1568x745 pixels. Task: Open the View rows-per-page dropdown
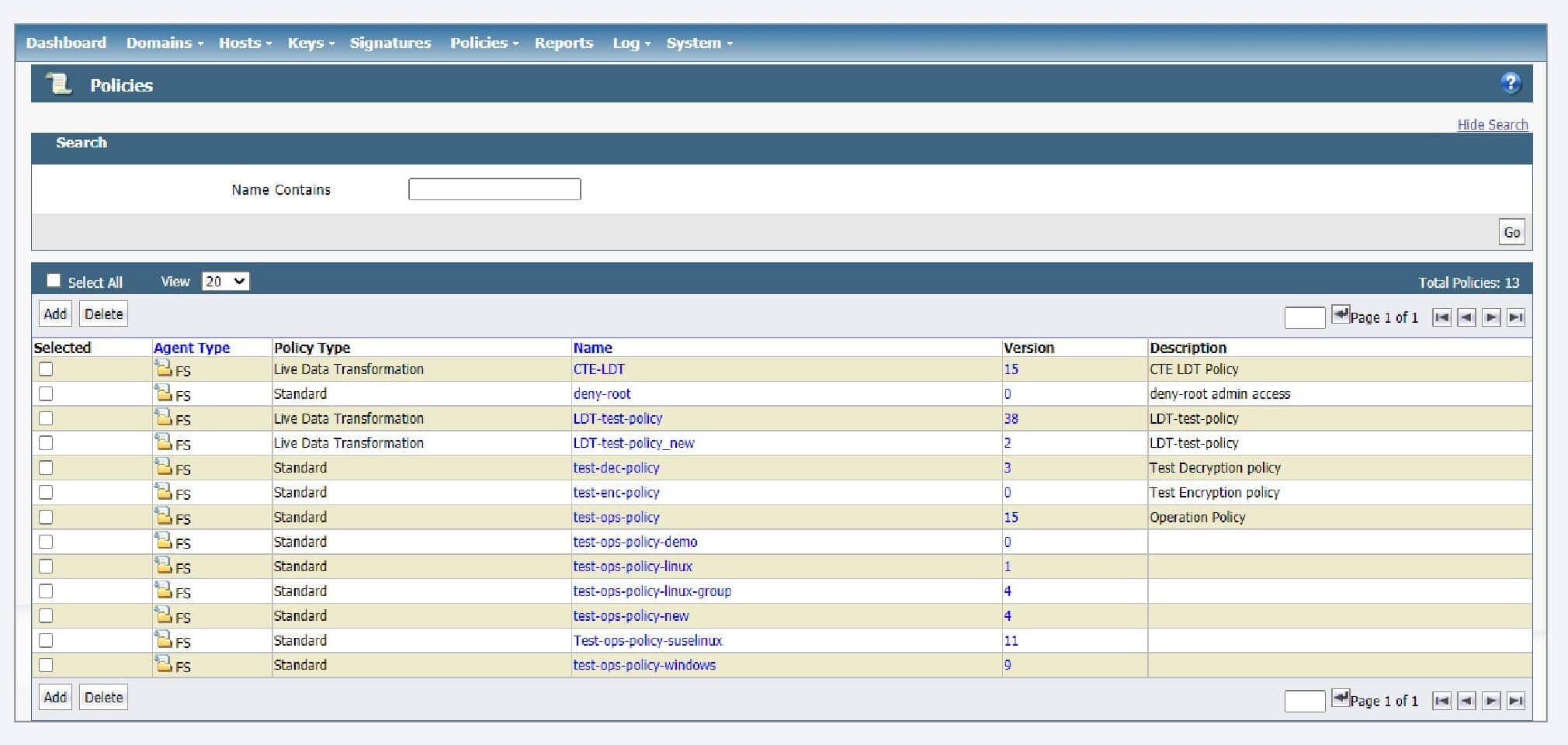[x=225, y=281]
